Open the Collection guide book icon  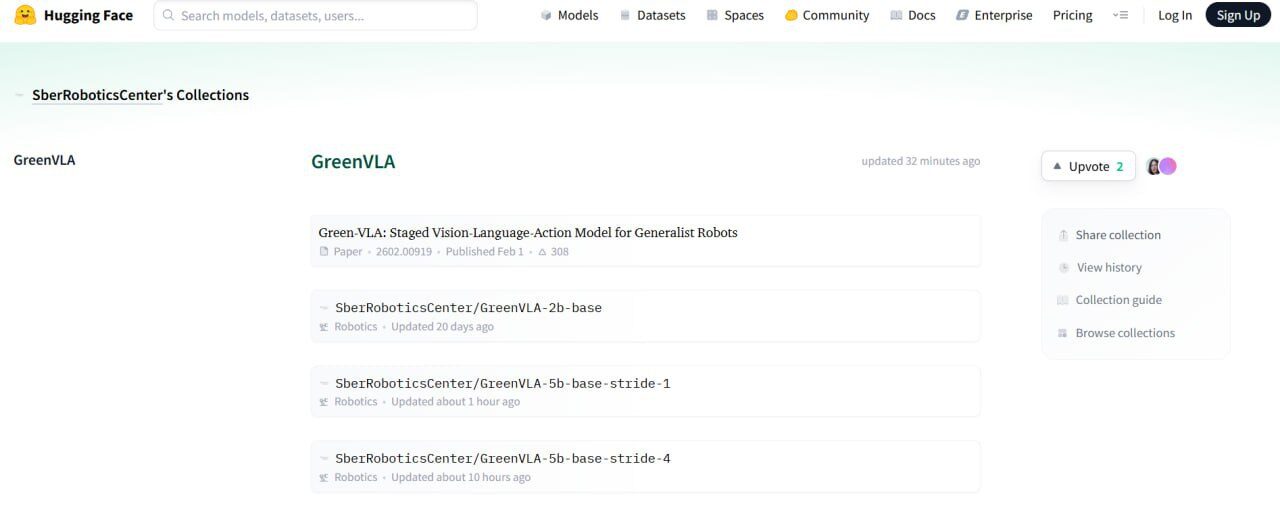point(1063,300)
